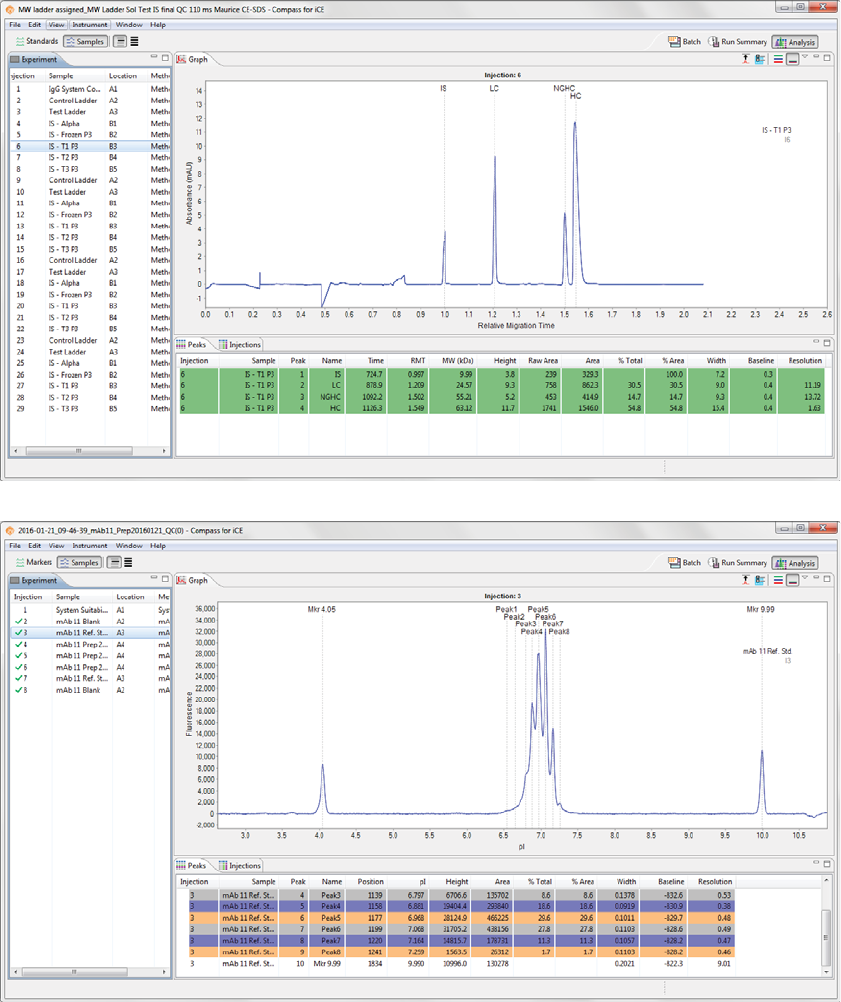Select the single view icon beside Samples
This screenshot has width=841, height=1002.
pos(119,42)
